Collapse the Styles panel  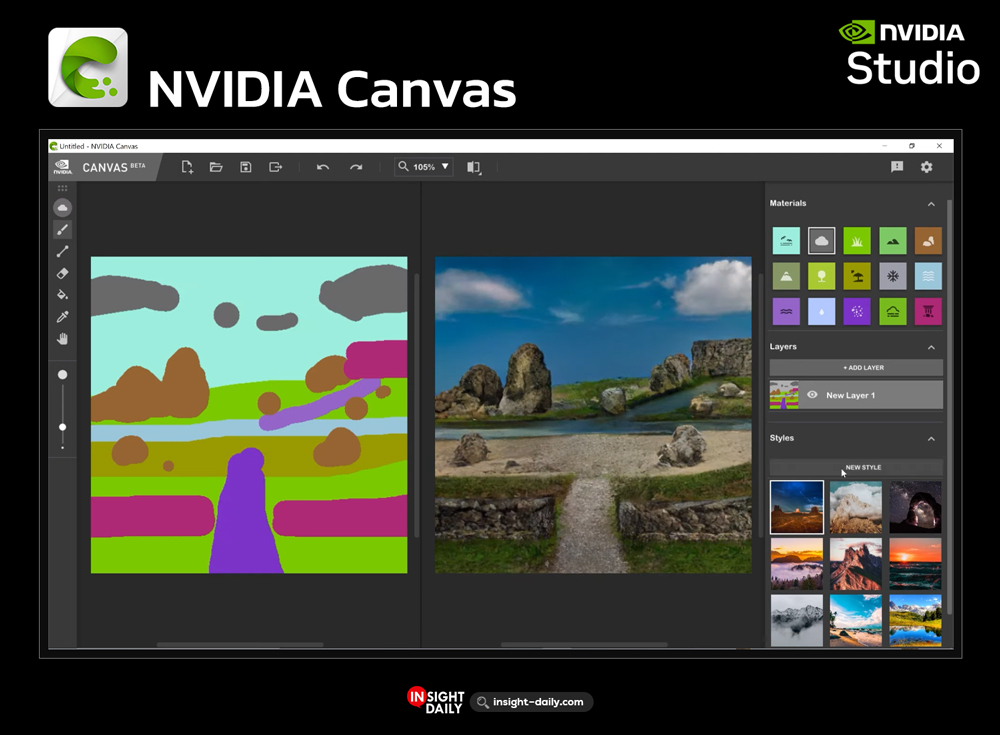pyautogui.click(x=931, y=439)
